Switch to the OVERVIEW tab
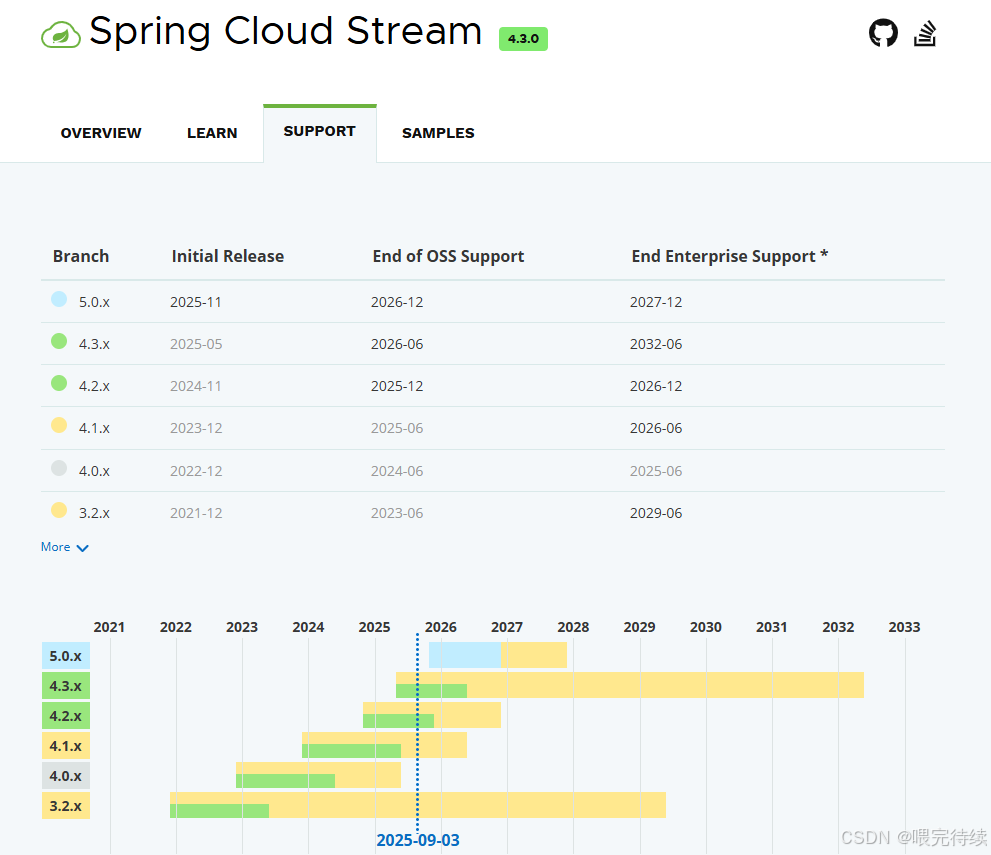This screenshot has width=991, height=855. pos(101,133)
